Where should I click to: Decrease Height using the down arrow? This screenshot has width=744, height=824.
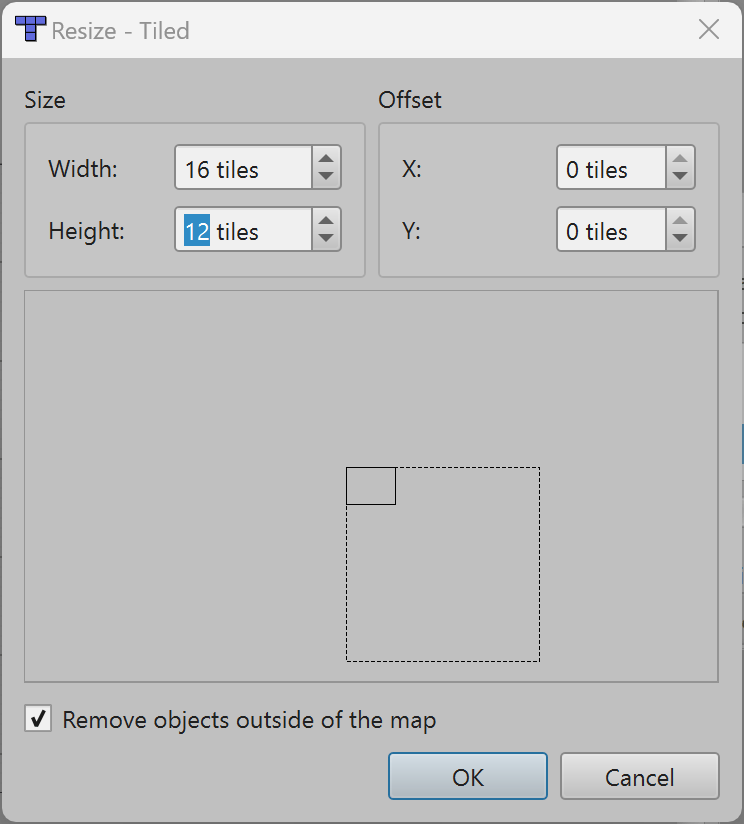click(326, 240)
